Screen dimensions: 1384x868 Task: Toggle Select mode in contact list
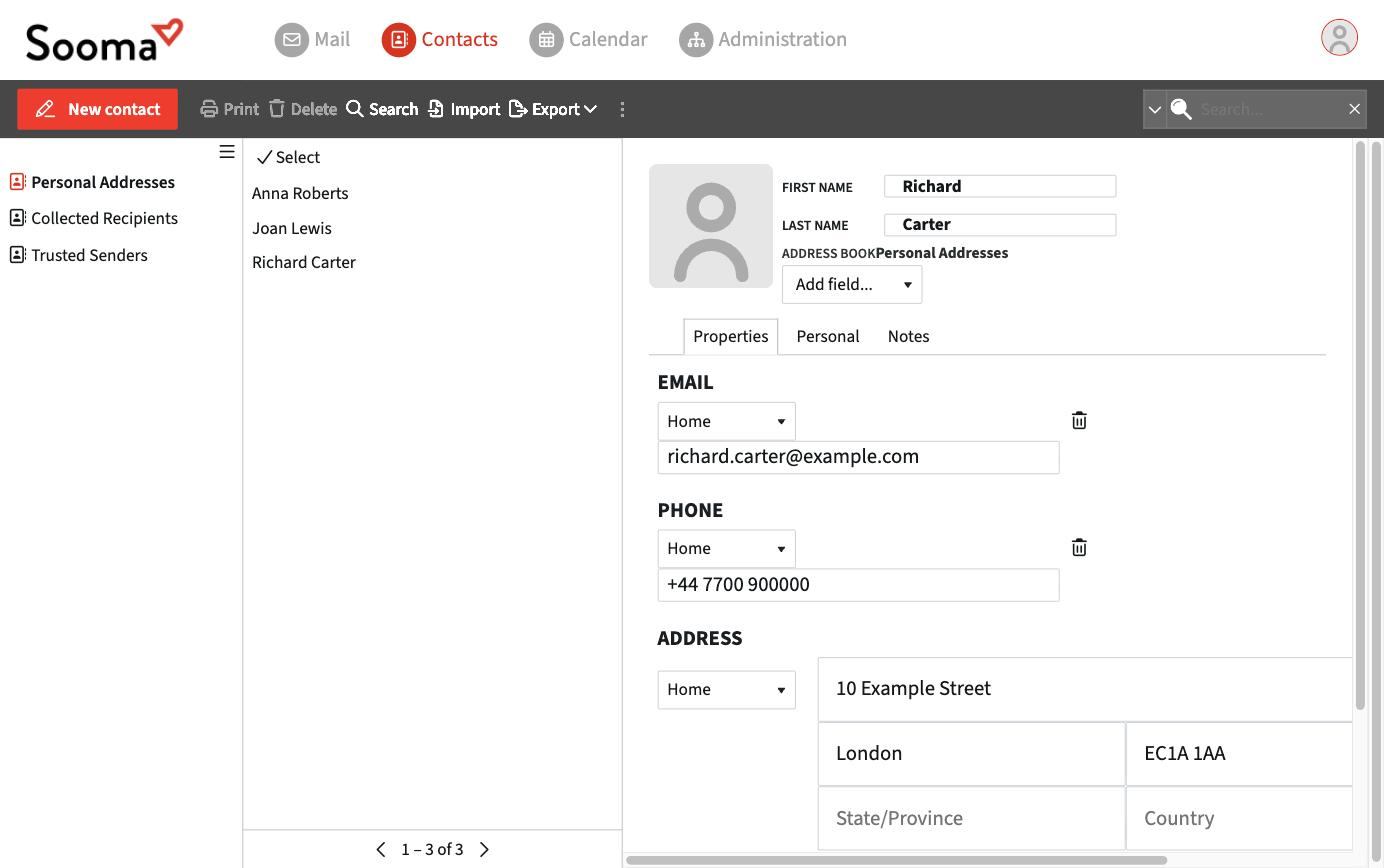pos(288,157)
